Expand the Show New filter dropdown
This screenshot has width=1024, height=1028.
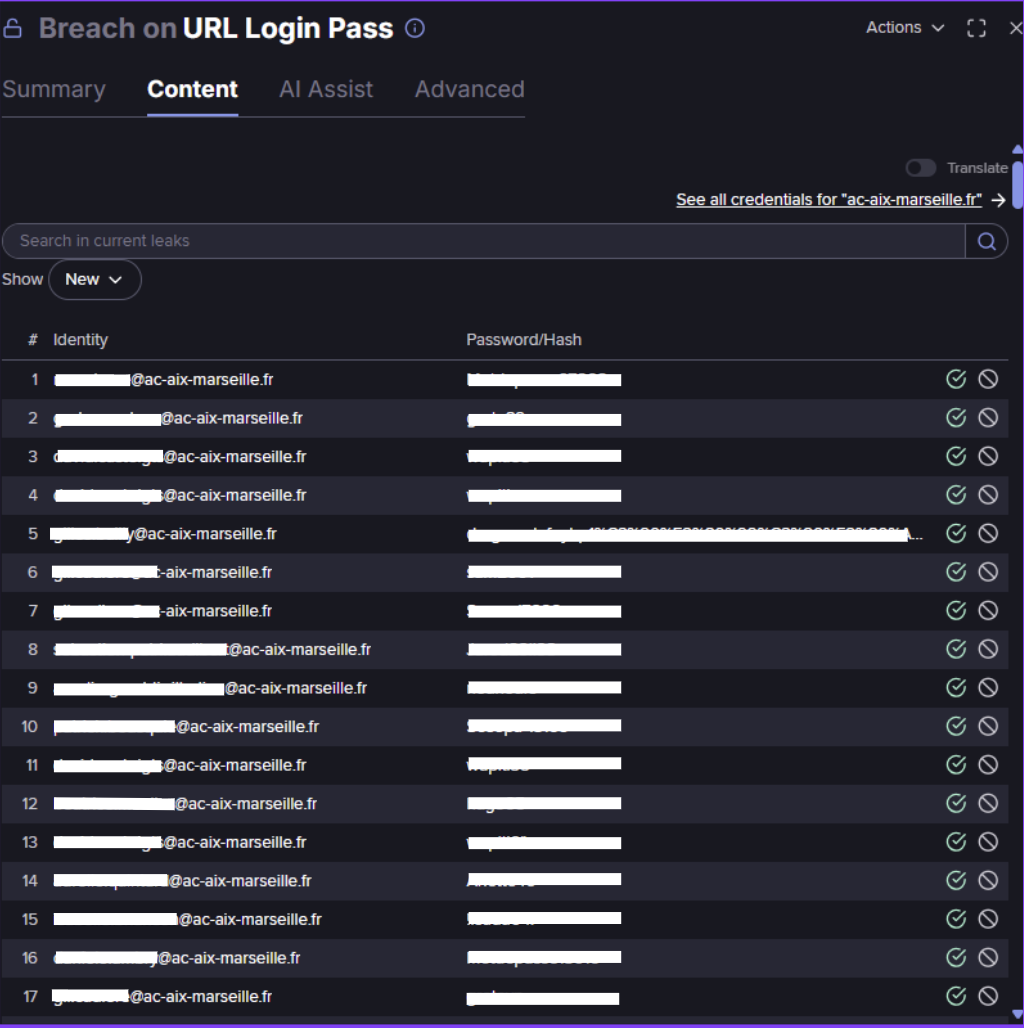pyautogui.click(x=94, y=280)
